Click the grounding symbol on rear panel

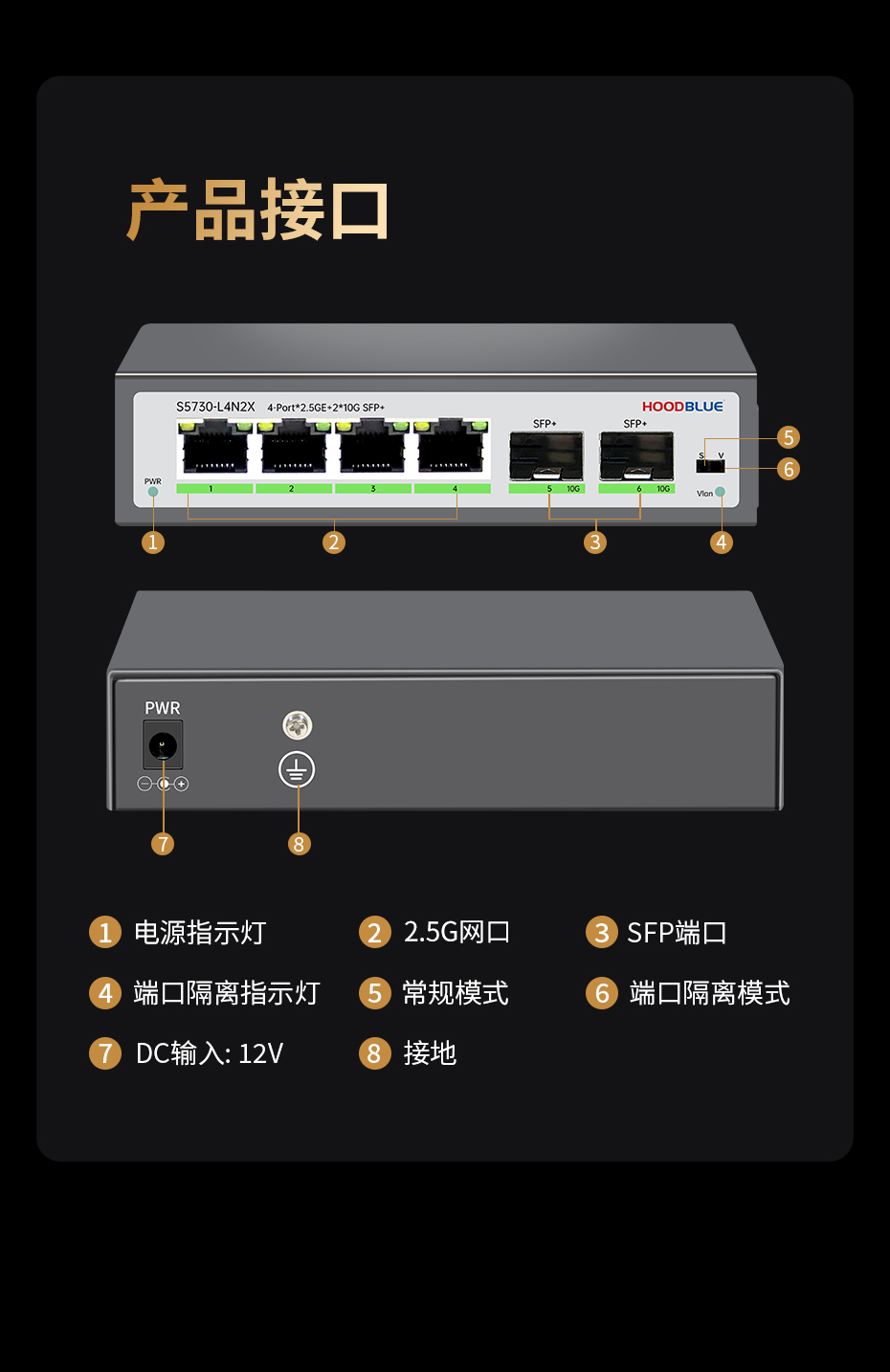coord(297,769)
